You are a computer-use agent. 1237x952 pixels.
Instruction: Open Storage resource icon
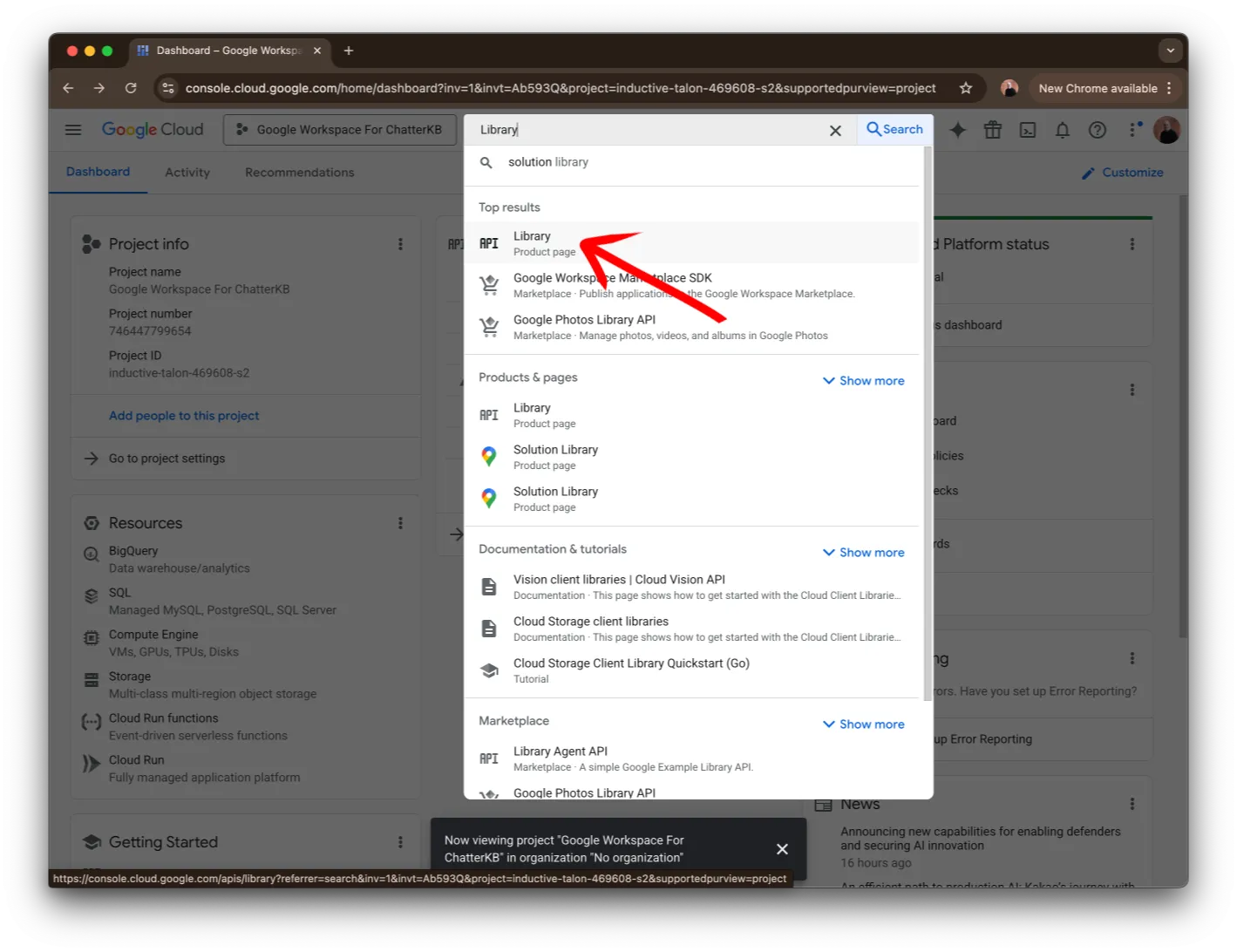pyautogui.click(x=92, y=680)
